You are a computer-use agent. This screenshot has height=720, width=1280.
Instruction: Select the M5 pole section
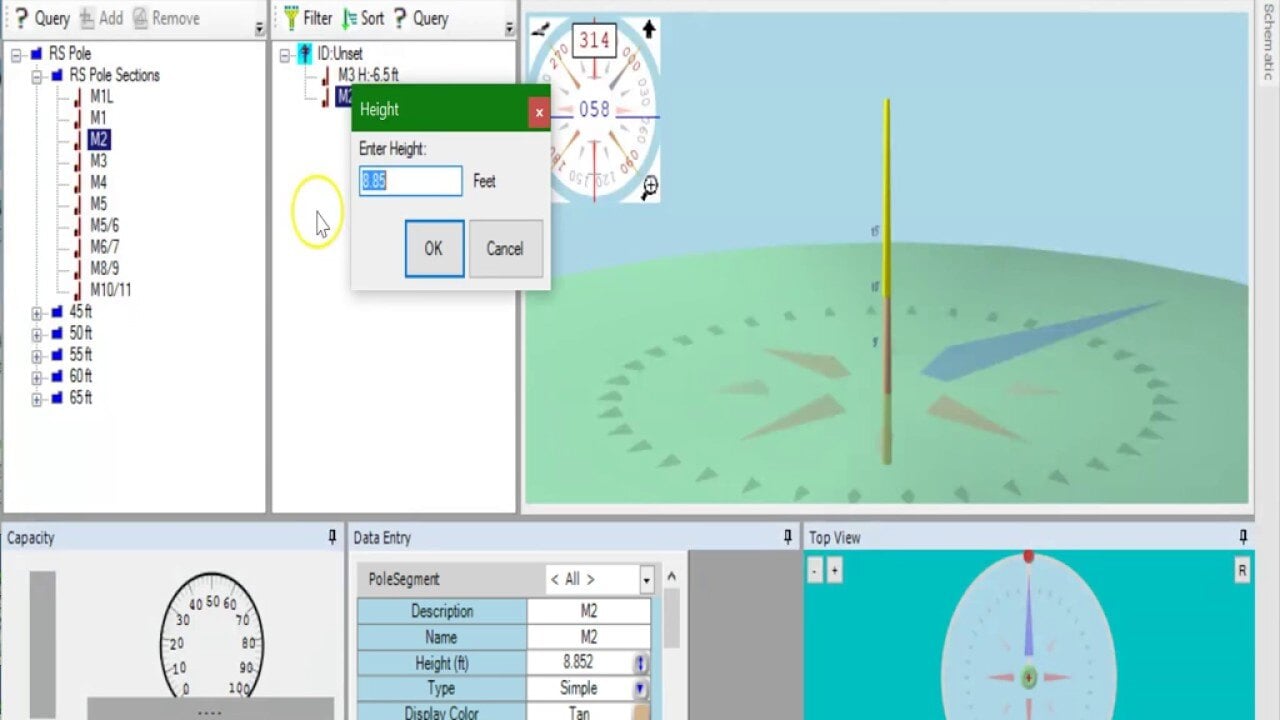[98, 204]
